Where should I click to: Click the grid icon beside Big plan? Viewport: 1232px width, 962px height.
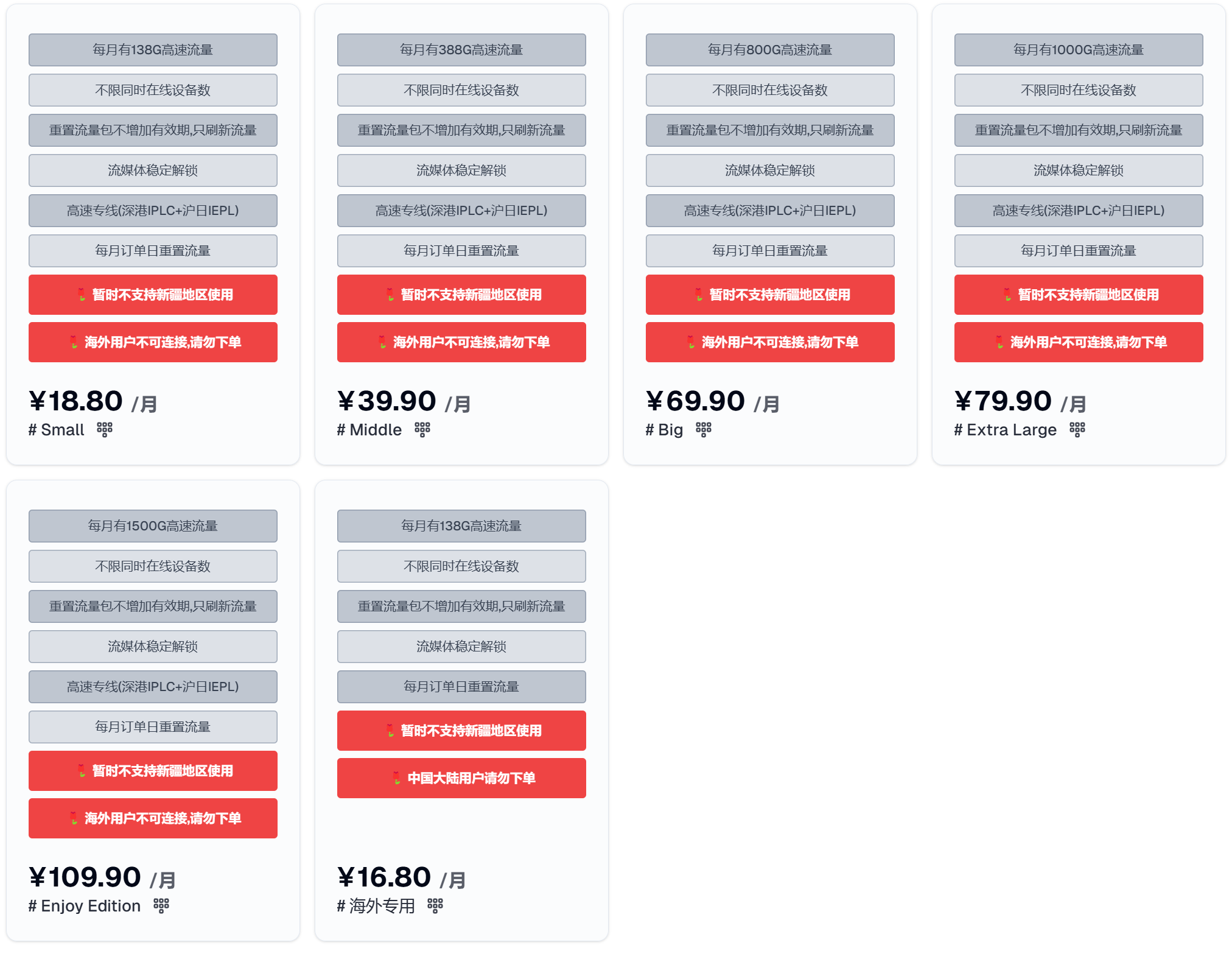pos(704,430)
